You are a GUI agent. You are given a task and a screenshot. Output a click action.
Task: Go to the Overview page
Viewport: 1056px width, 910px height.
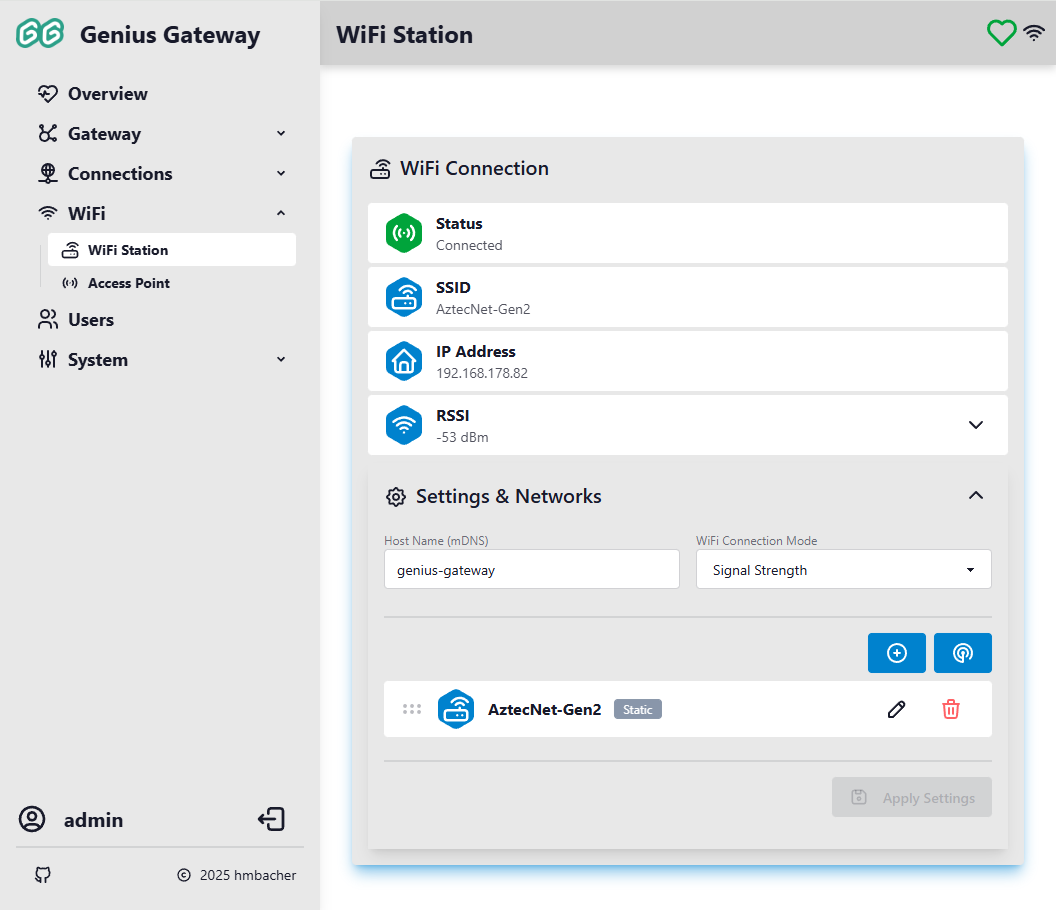coord(107,94)
